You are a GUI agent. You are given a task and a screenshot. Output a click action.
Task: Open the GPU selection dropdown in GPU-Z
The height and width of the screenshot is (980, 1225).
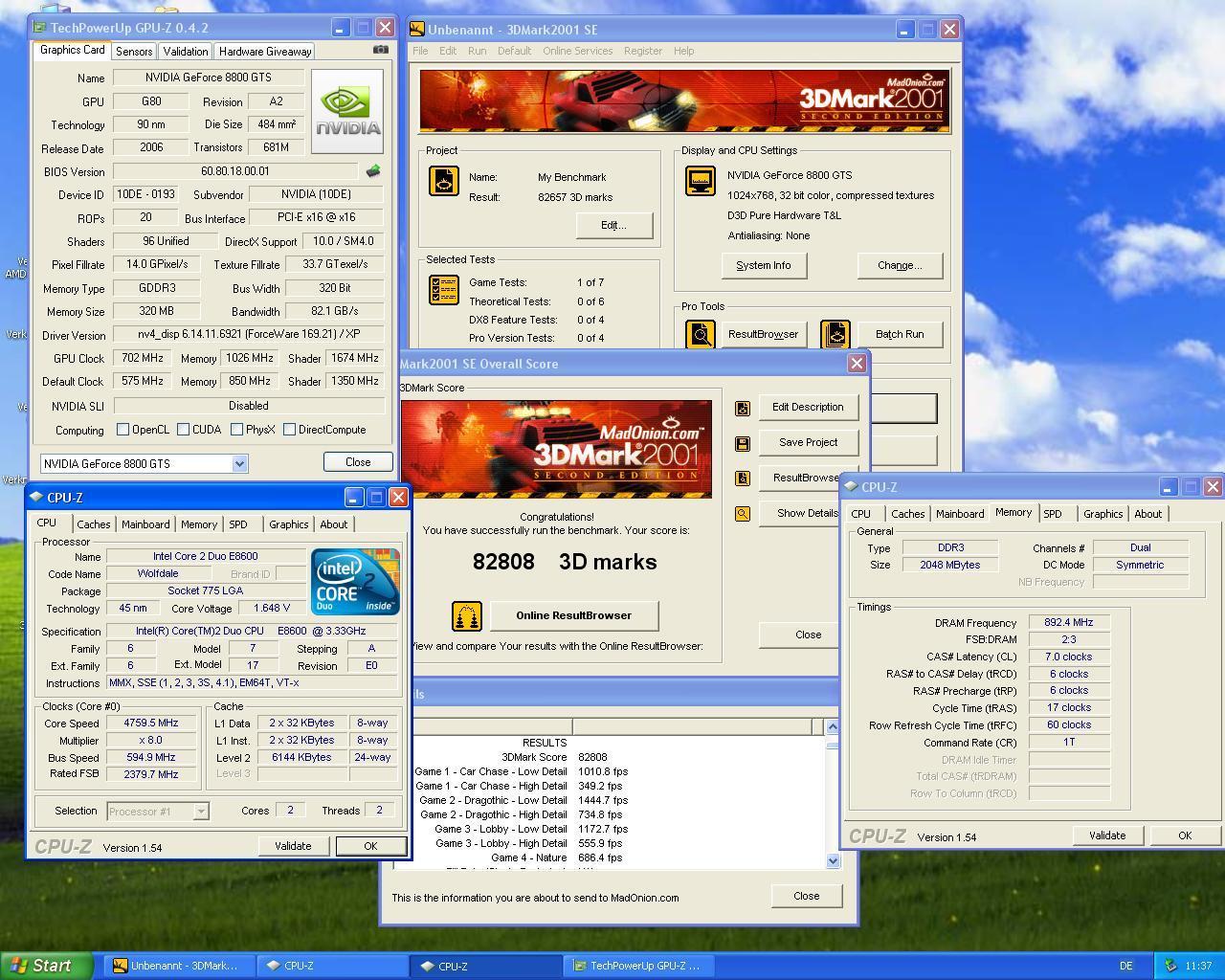[x=239, y=464]
